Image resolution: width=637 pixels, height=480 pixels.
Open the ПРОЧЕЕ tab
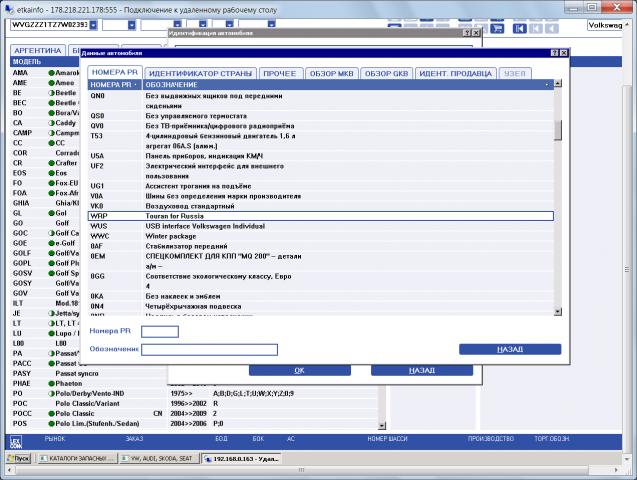[x=280, y=74]
